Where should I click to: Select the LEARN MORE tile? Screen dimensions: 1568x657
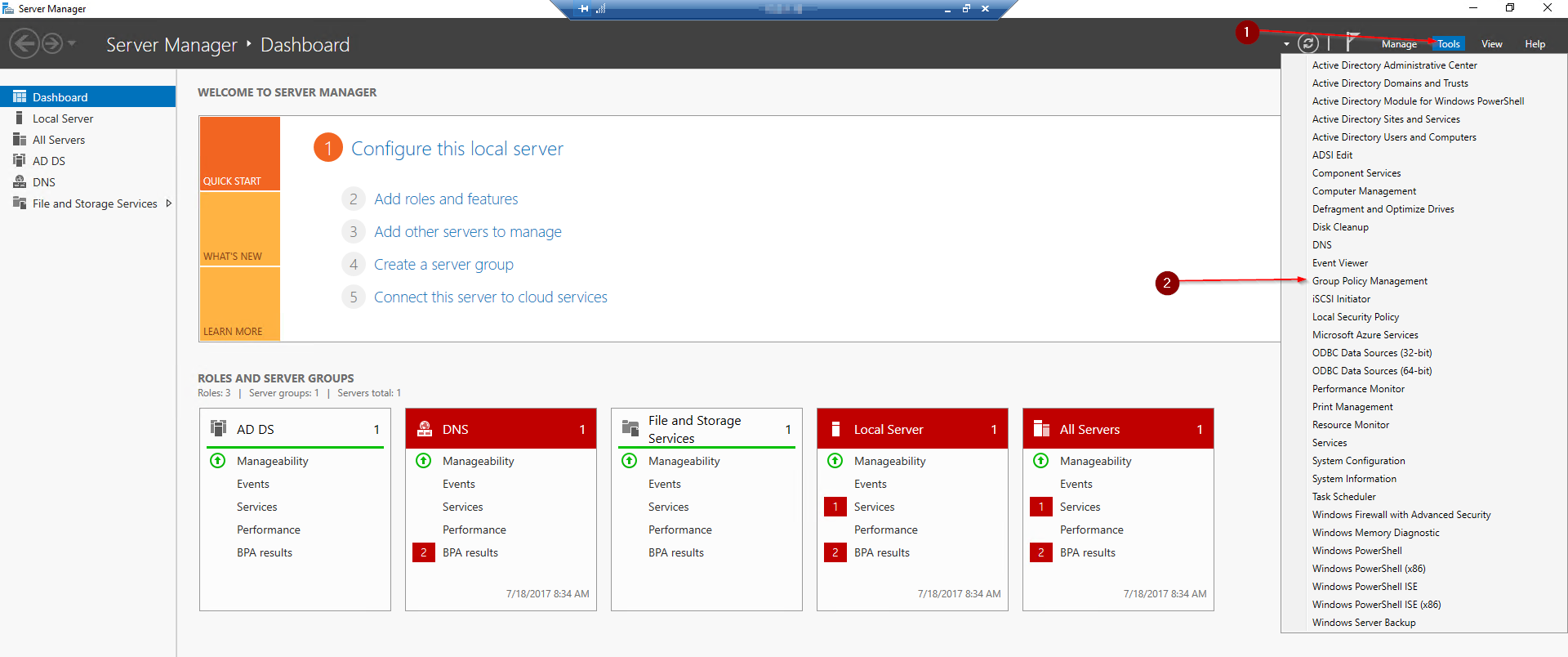[x=240, y=304]
